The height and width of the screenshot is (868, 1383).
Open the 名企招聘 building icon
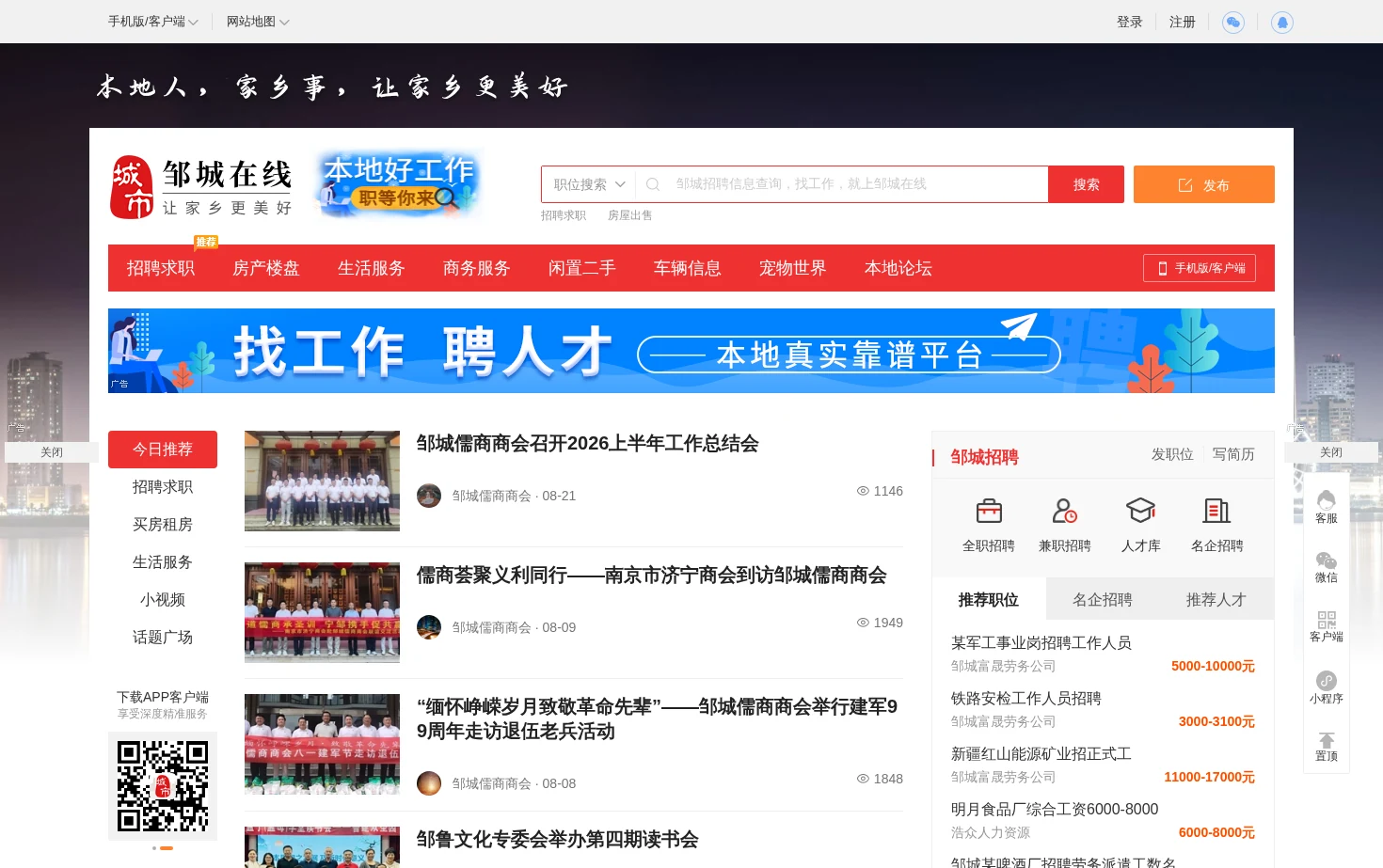1217,511
